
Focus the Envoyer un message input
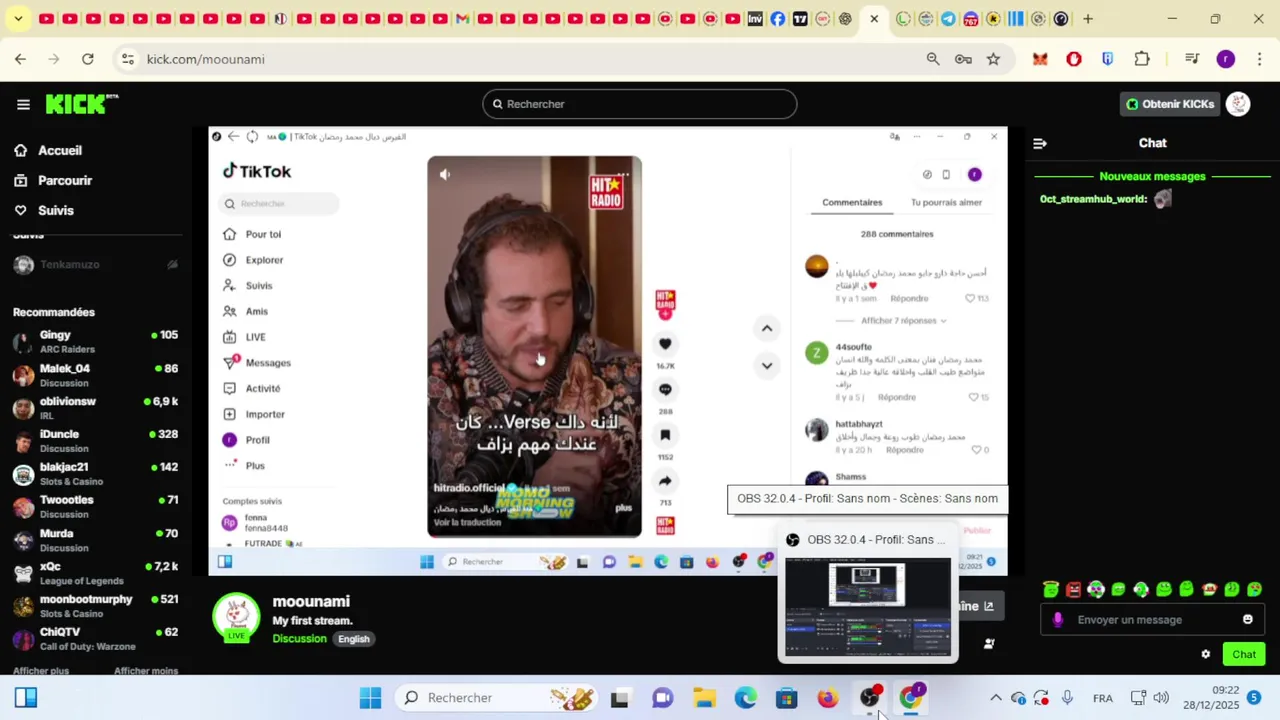coord(1155,620)
